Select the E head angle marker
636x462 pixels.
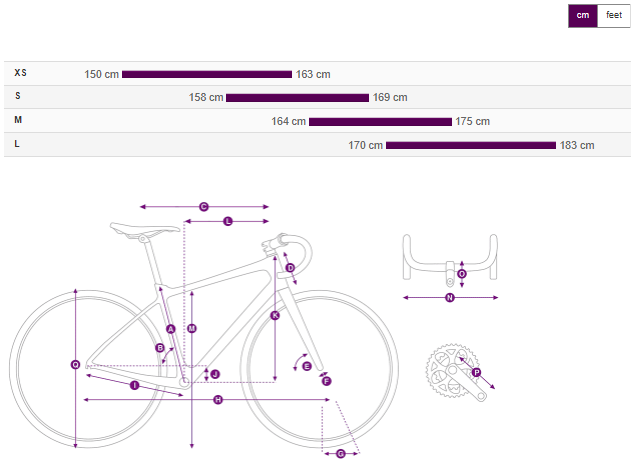click(x=307, y=366)
